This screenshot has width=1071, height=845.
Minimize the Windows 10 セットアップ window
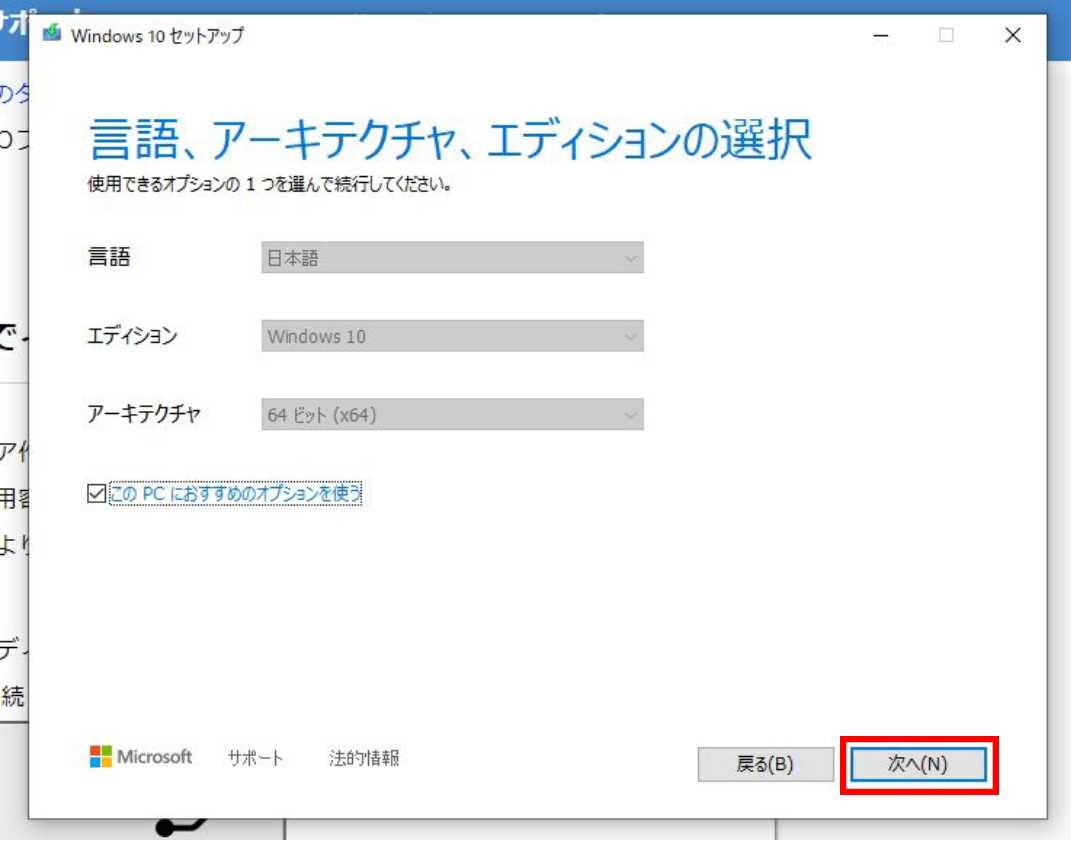(881, 35)
